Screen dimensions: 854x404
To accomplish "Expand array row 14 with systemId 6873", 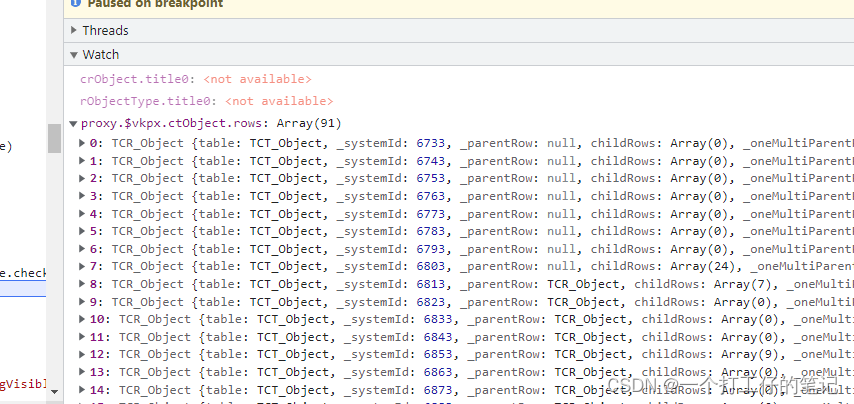I will coord(82,389).
